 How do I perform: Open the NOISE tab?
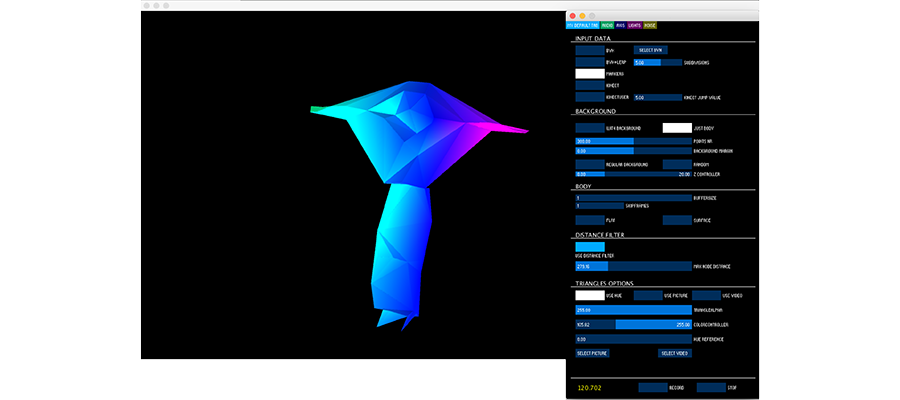[650, 25]
